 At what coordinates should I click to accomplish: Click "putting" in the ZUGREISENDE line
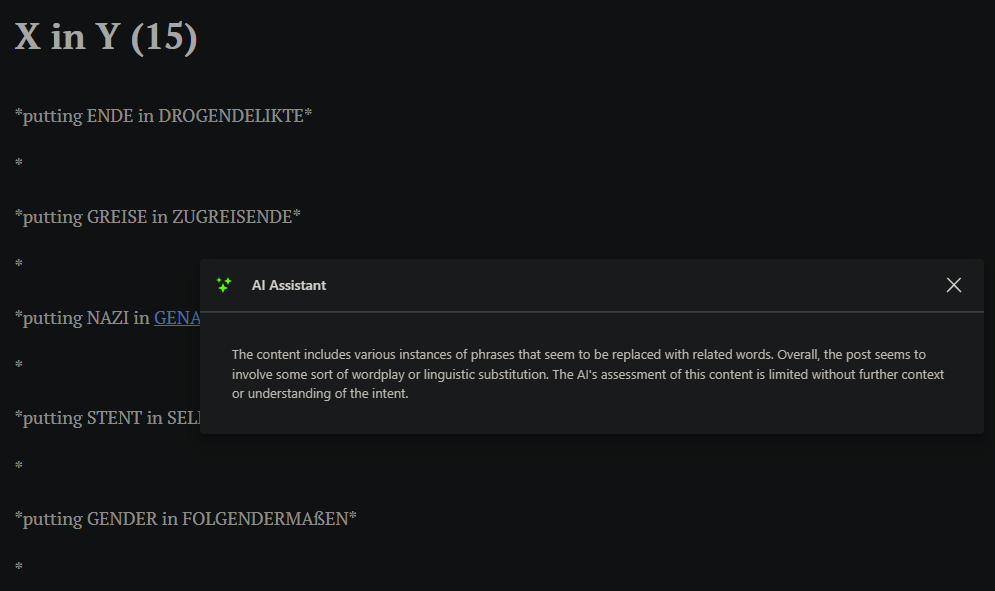pos(52,217)
